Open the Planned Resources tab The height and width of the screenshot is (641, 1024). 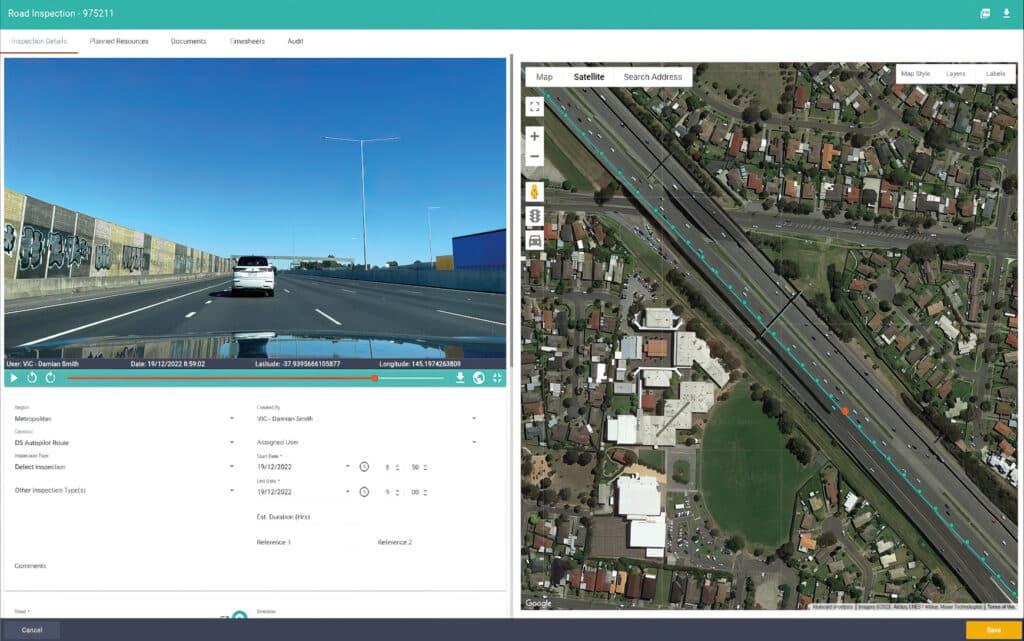coord(119,41)
